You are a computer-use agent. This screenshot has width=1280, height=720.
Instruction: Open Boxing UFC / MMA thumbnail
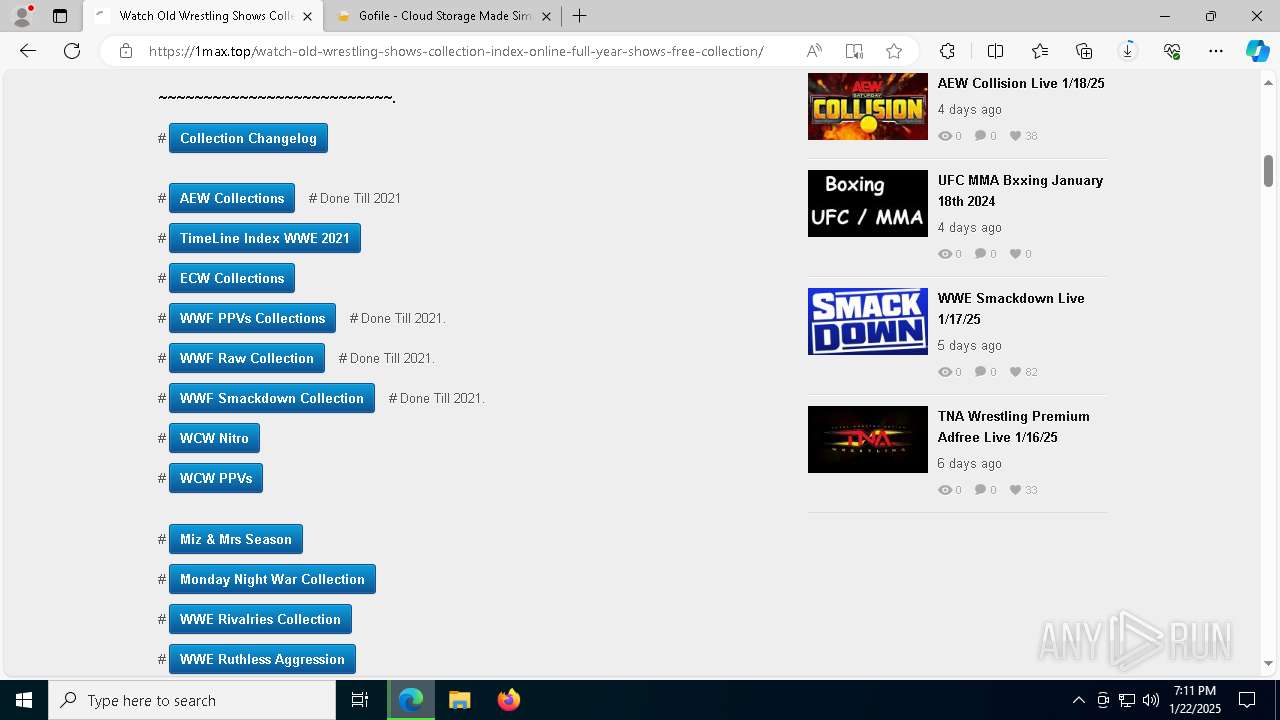868,203
